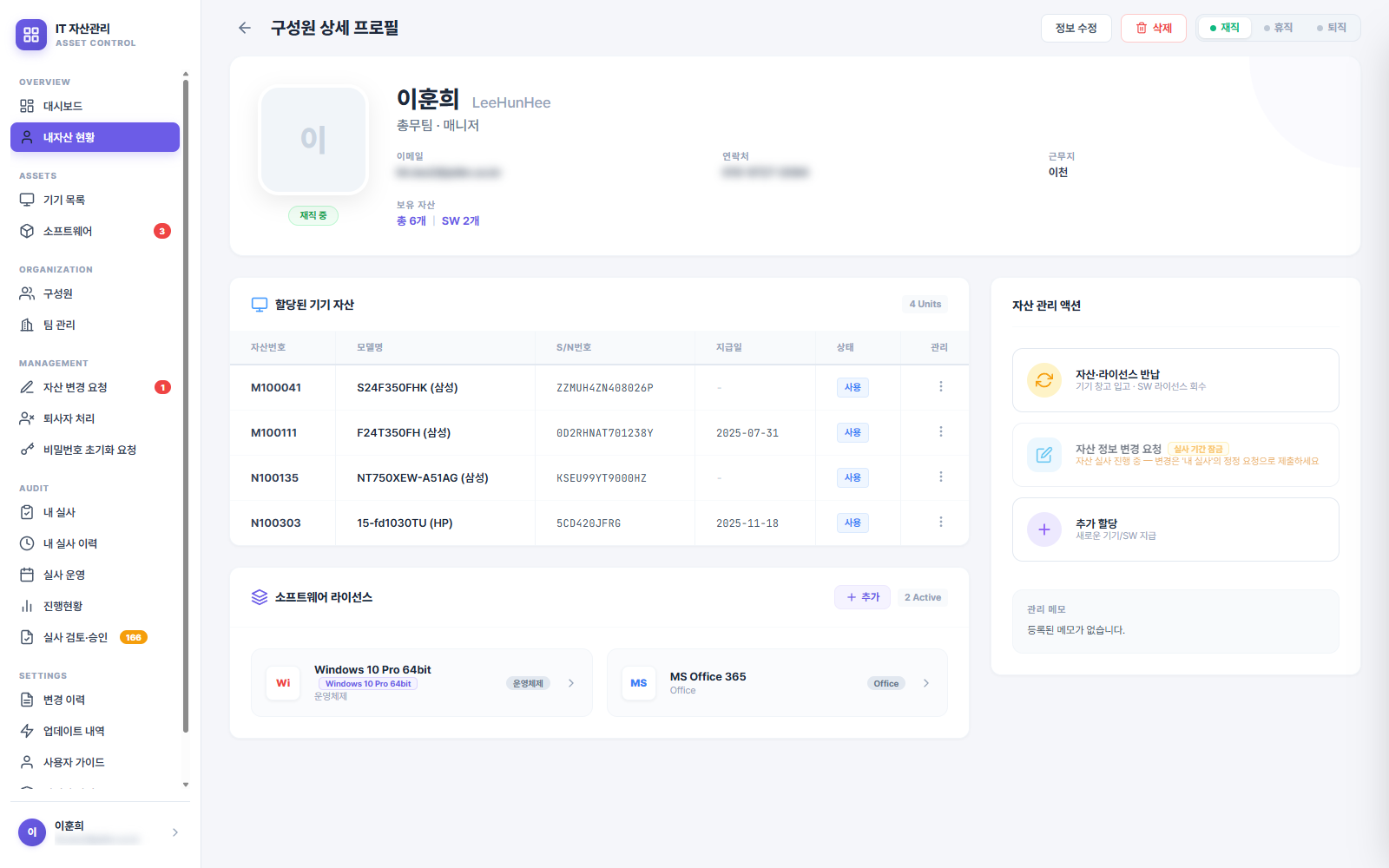Click the IT 자산관리 logo icon
The height and width of the screenshot is (868, 1389).
pos(31,35)
